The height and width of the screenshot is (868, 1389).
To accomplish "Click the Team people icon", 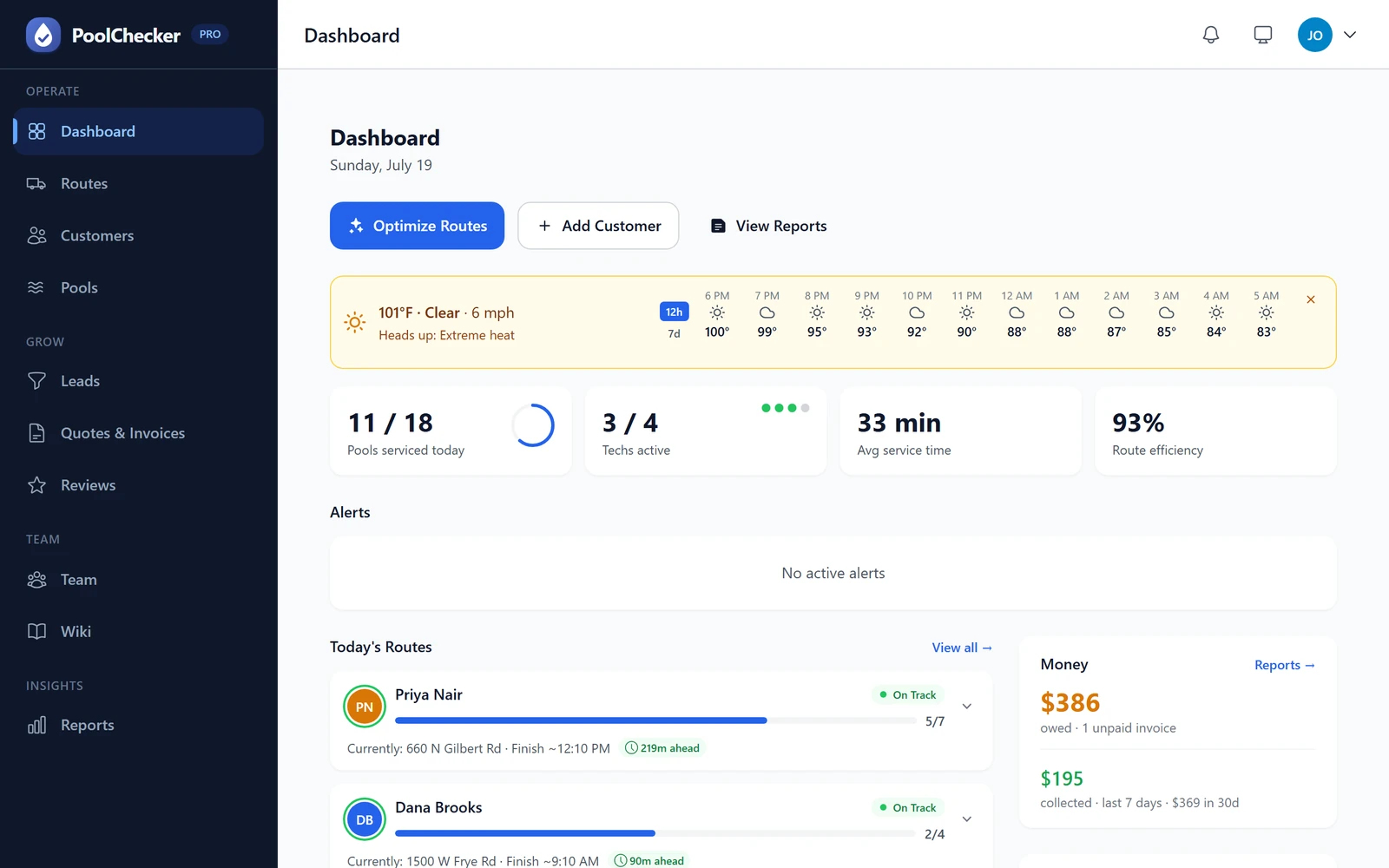I will coord(36,579).
